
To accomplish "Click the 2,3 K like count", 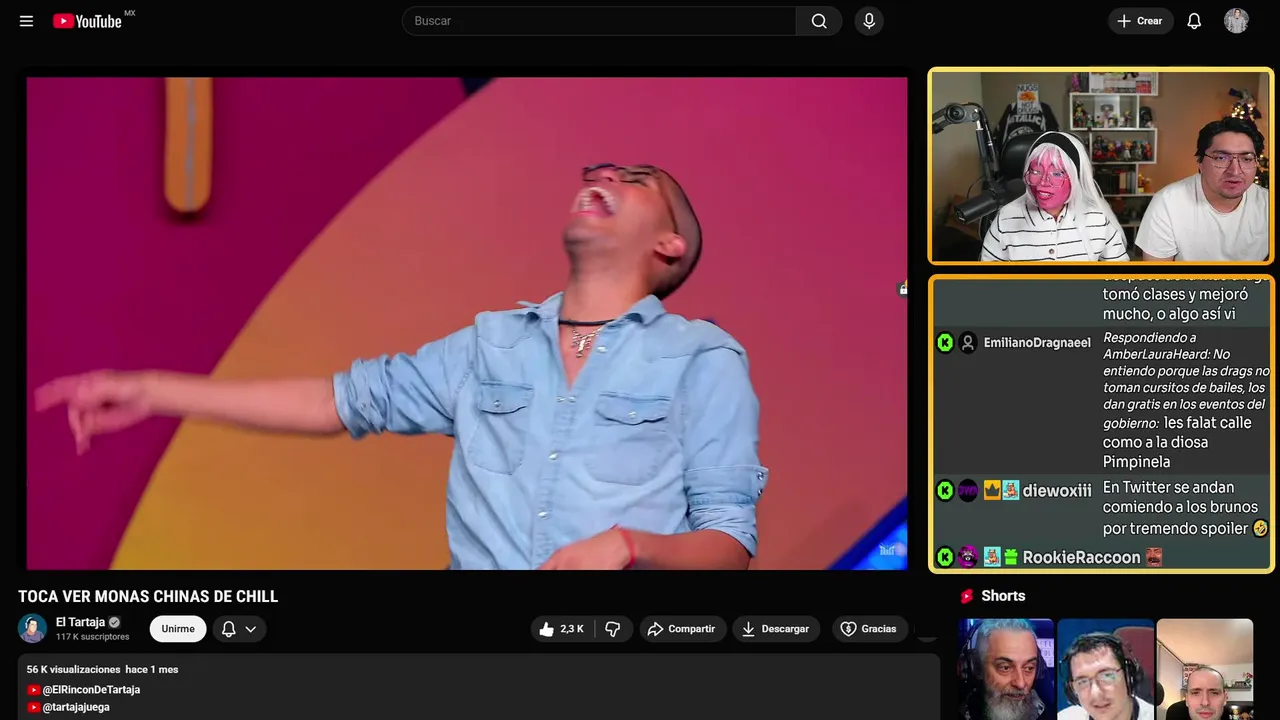I will 572,629.
